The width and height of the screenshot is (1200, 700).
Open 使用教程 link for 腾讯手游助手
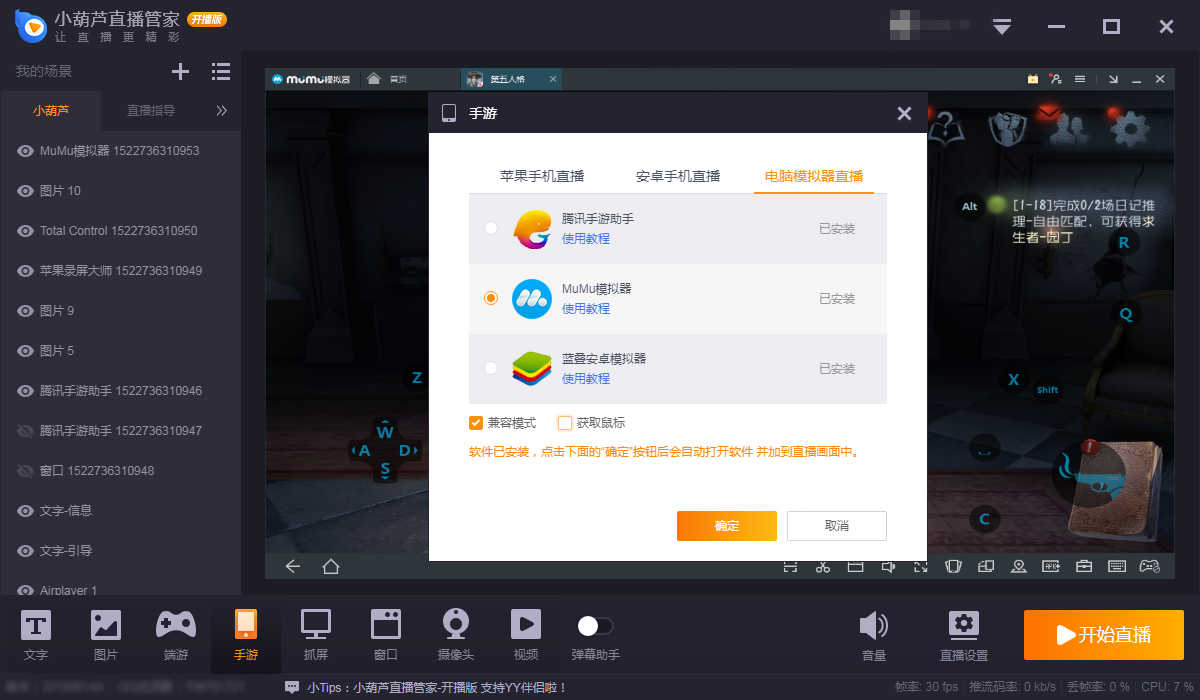click(x=586, y=239)
